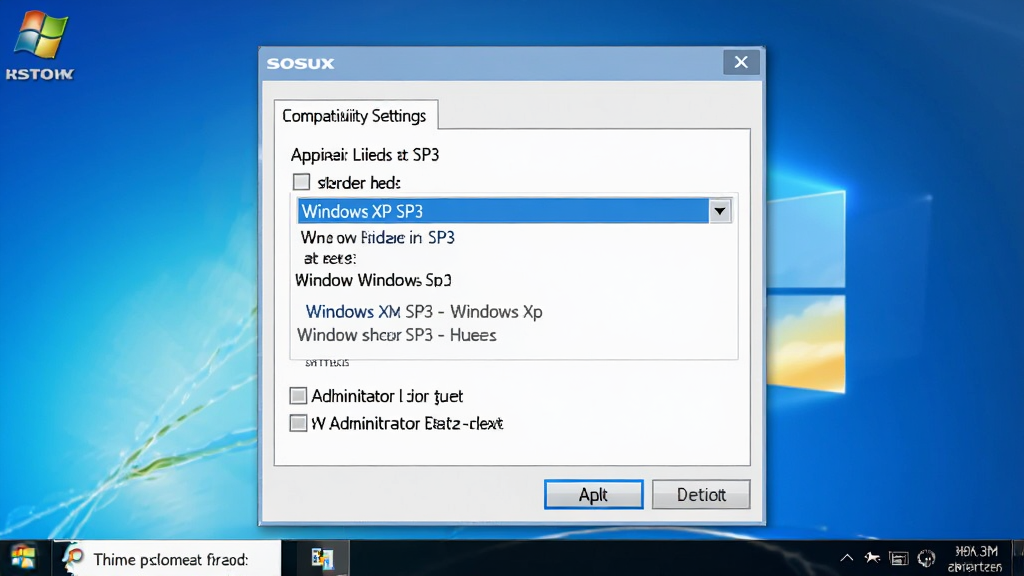The height and width of the screenshot is (576, 1024).
Task: Choose the 'Wne ow Fridae in SP3' option
Action: 377,238
